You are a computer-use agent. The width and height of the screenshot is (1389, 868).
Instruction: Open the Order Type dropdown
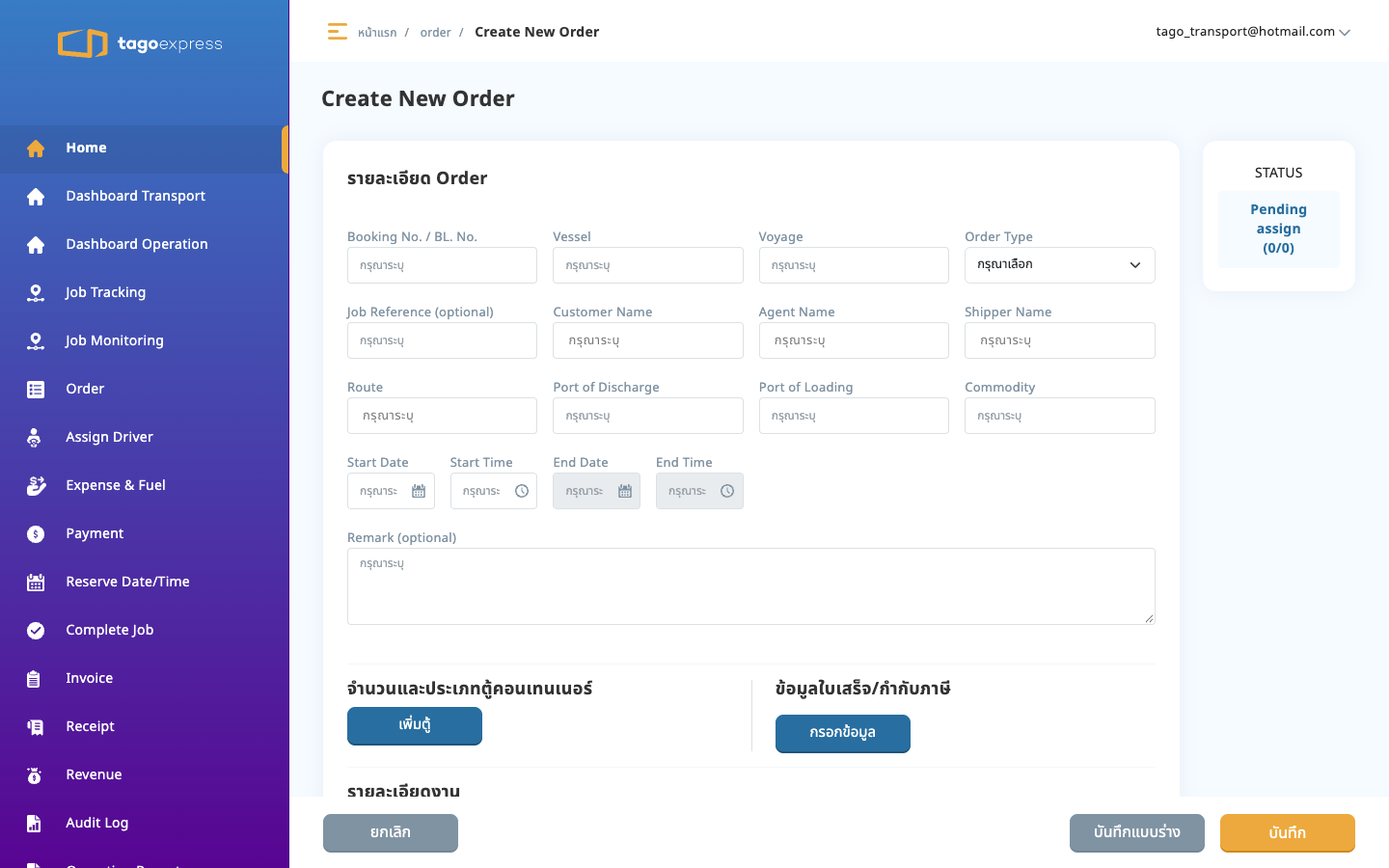click(x=1059, y=265)
